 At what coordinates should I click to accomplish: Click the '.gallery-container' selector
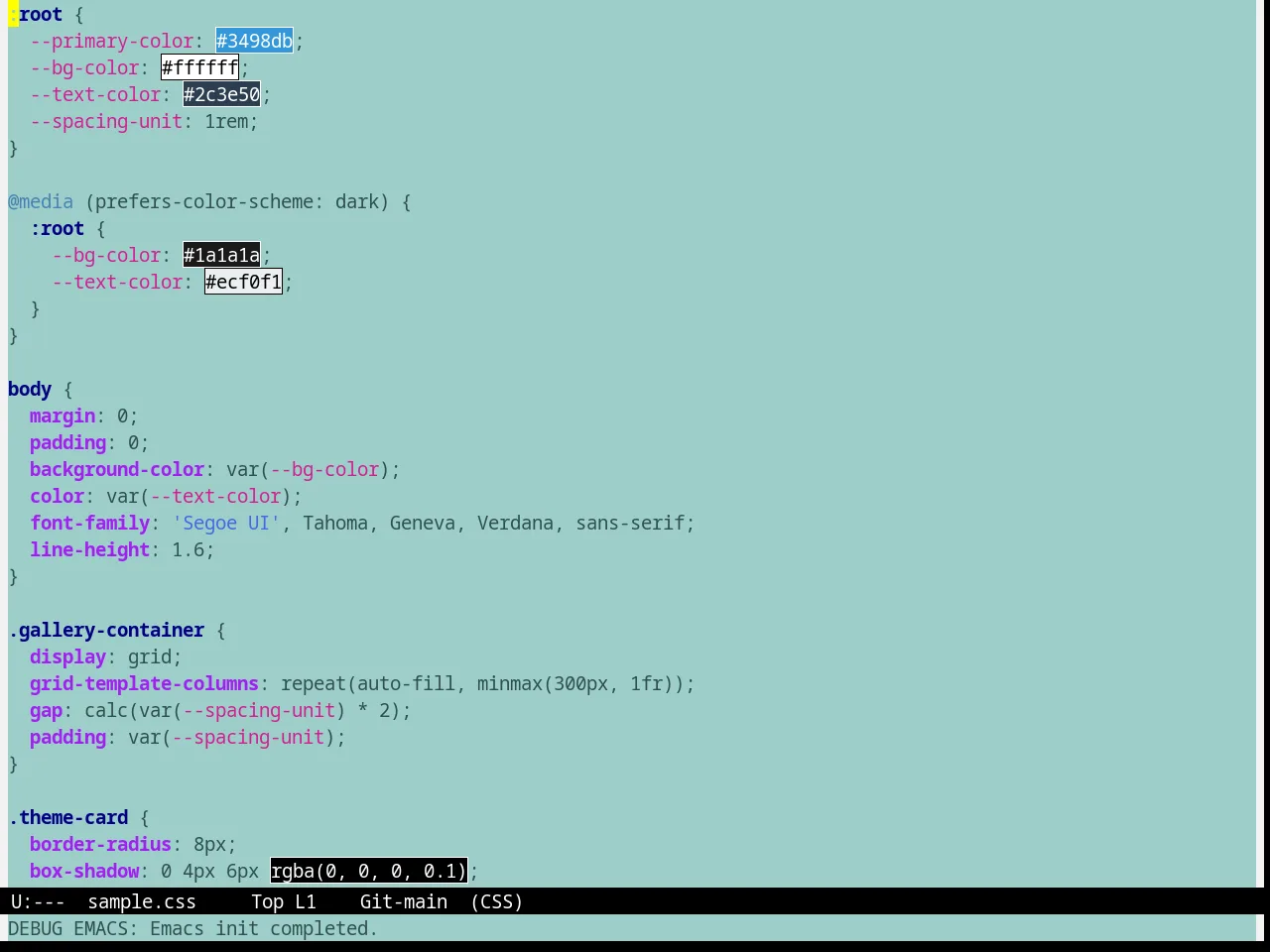click(106, 630)
